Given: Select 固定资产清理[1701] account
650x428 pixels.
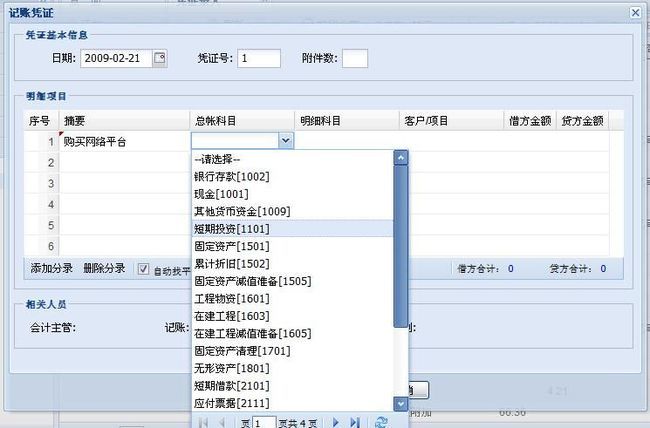Looking at the screenshot, I should pos(292,351).
